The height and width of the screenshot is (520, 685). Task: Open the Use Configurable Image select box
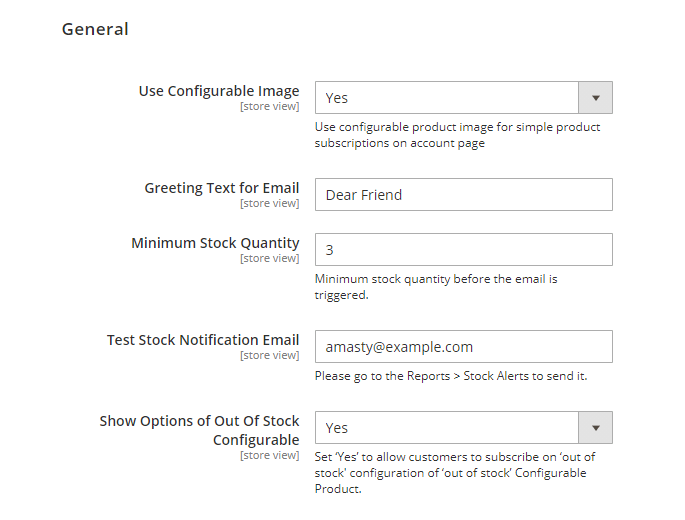(447, 98)
